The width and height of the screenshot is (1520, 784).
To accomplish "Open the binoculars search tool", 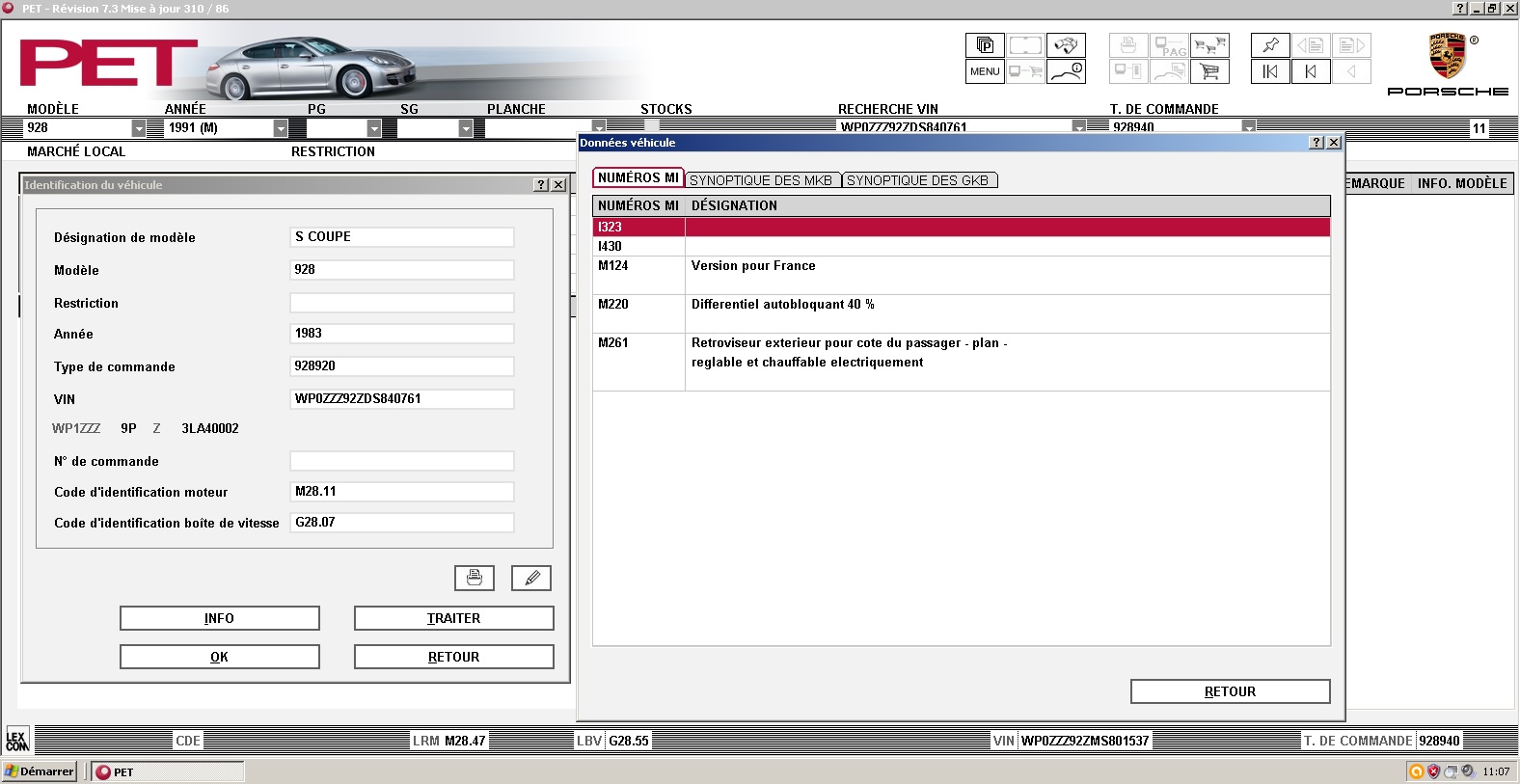I will pos(1066,45).
